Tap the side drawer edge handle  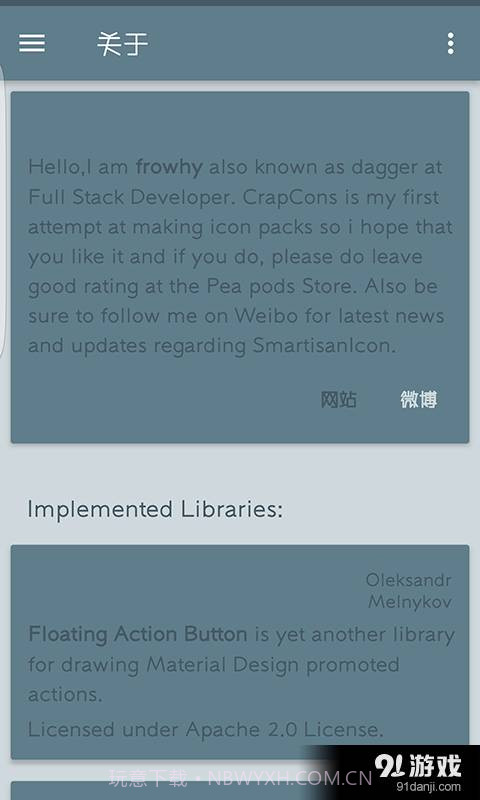(x=2, y=209)
